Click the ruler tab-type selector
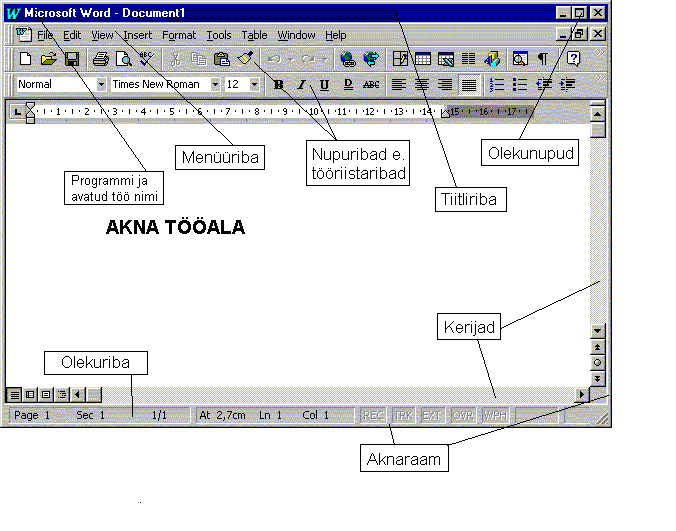Screen dimensions: 676x531 click(17, 112)
